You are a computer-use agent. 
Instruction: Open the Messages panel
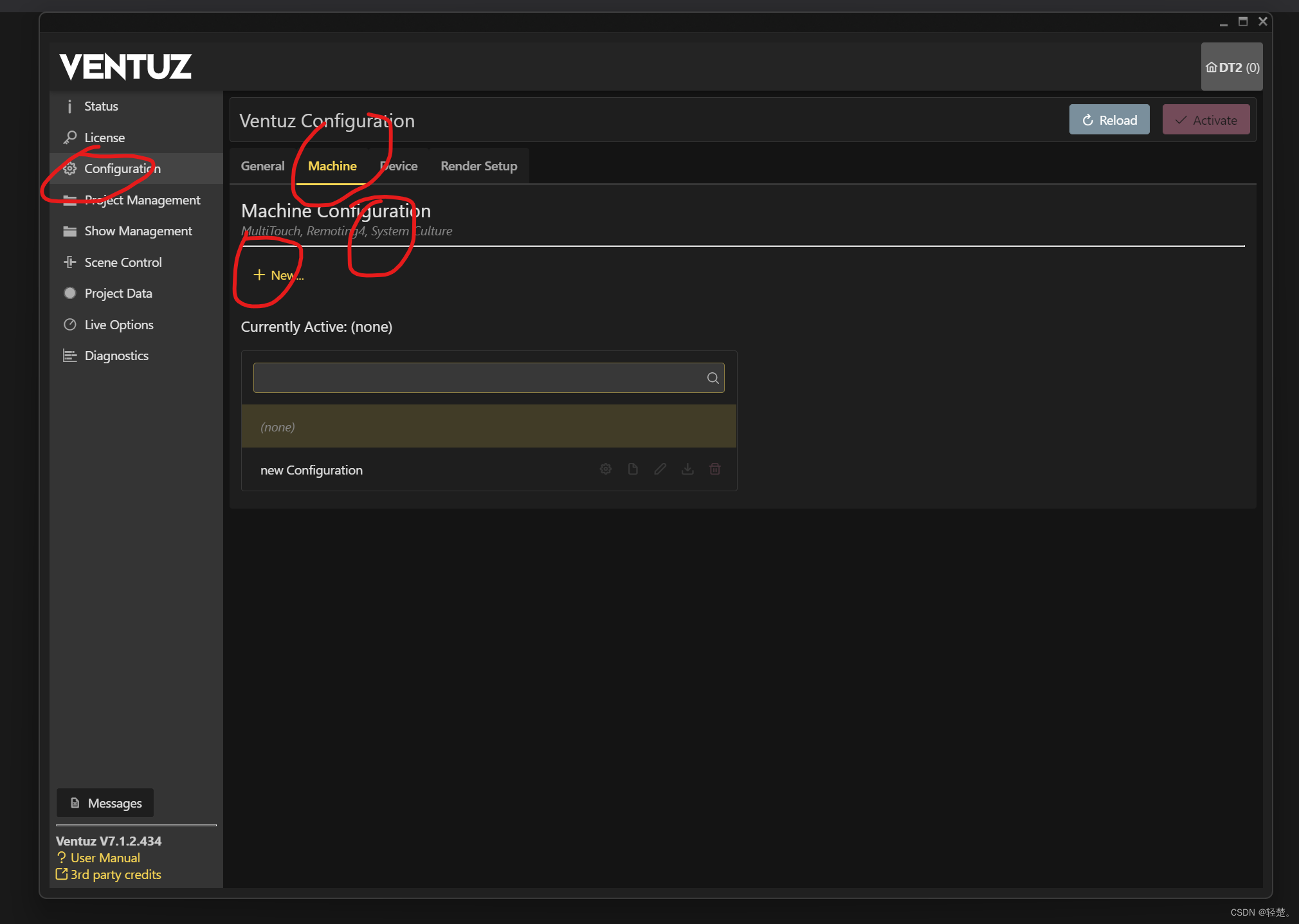click(105, 803)
